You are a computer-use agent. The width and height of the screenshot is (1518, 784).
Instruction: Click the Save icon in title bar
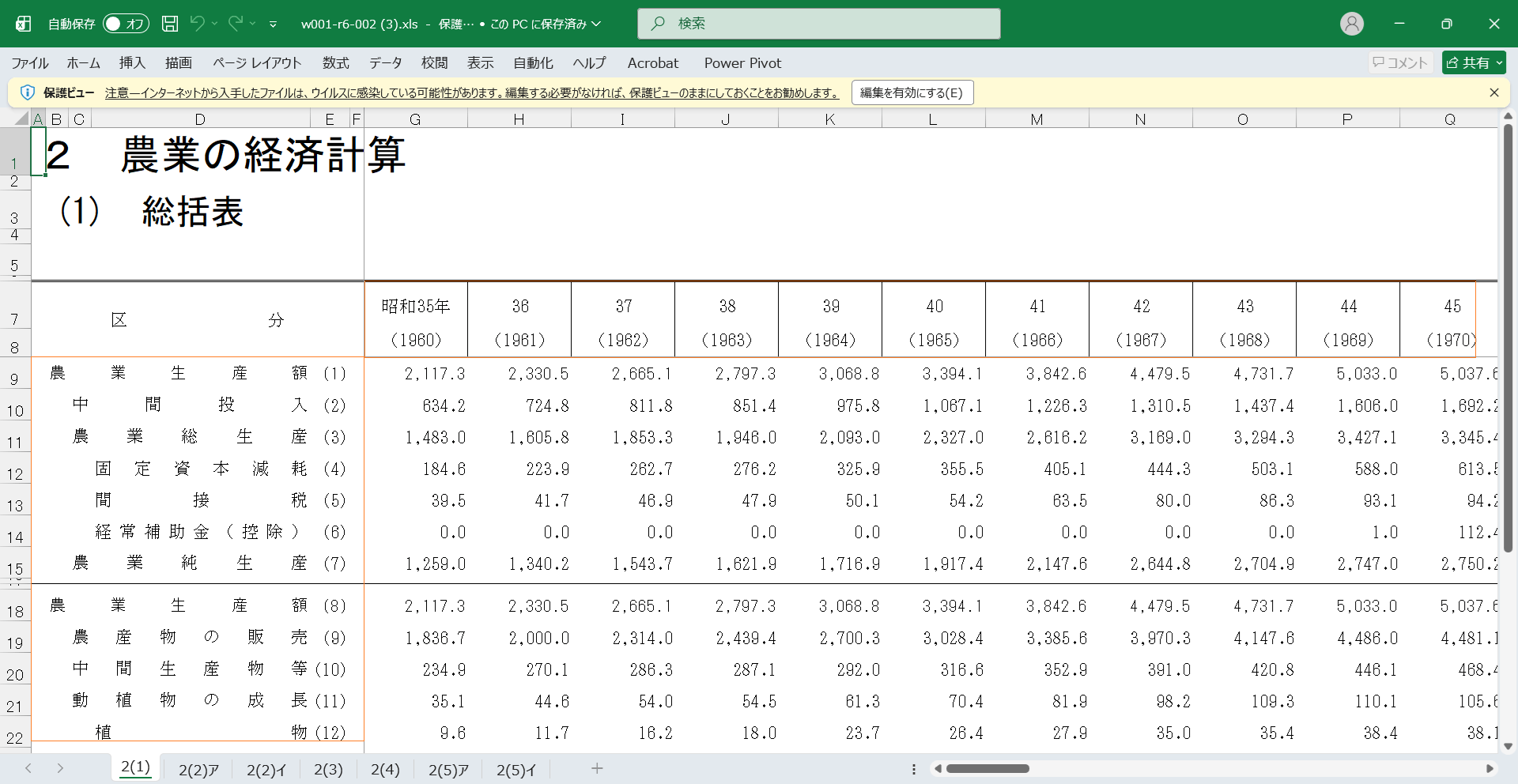click(x=170, y=24)
